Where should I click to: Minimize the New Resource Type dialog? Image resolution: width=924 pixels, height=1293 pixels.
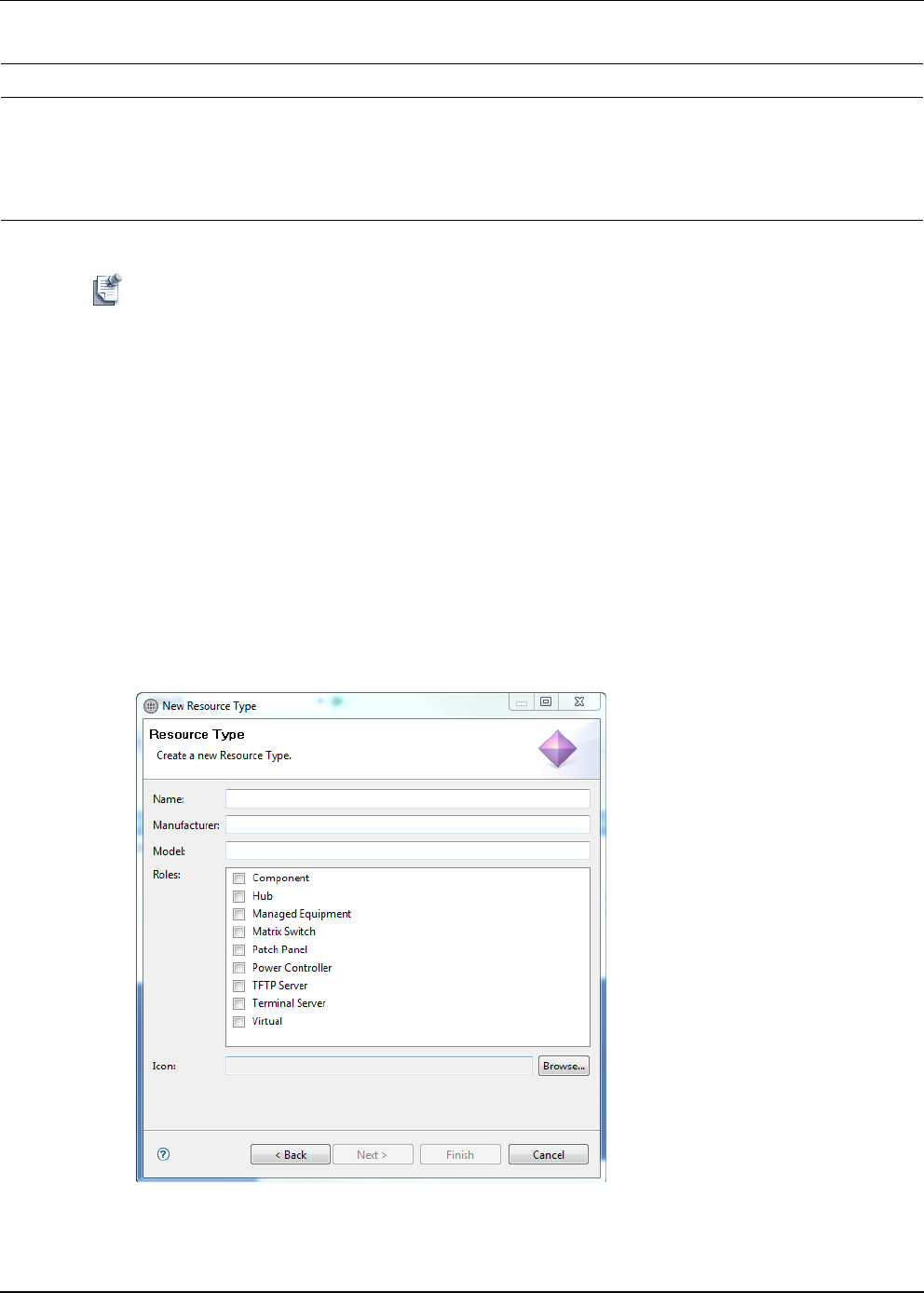pos(522,702)
